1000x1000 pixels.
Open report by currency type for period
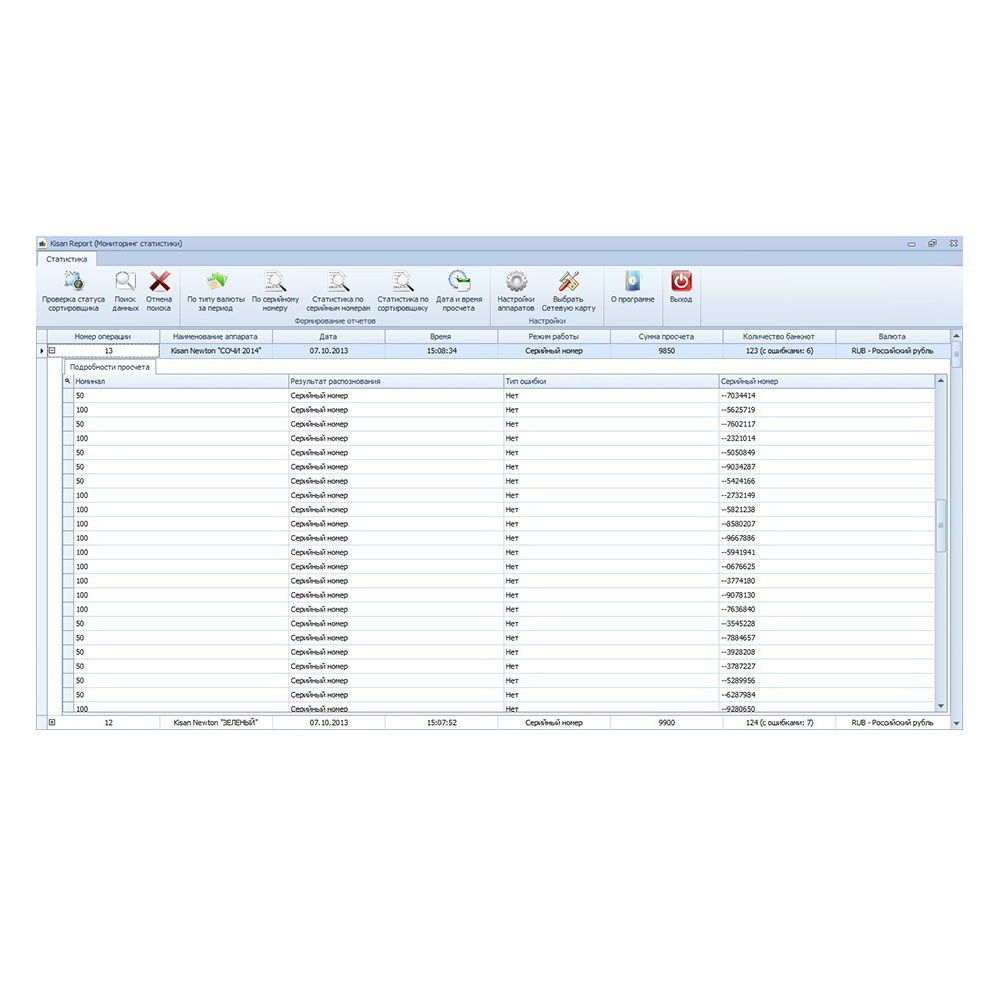[x=216, y=281]
